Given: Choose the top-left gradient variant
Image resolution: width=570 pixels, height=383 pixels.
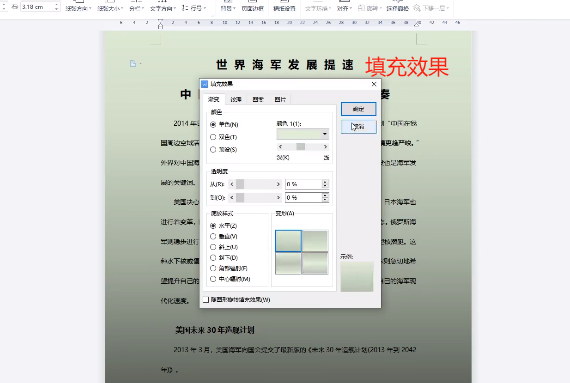Looking at the screenshot, I should [x=288, y=241].
